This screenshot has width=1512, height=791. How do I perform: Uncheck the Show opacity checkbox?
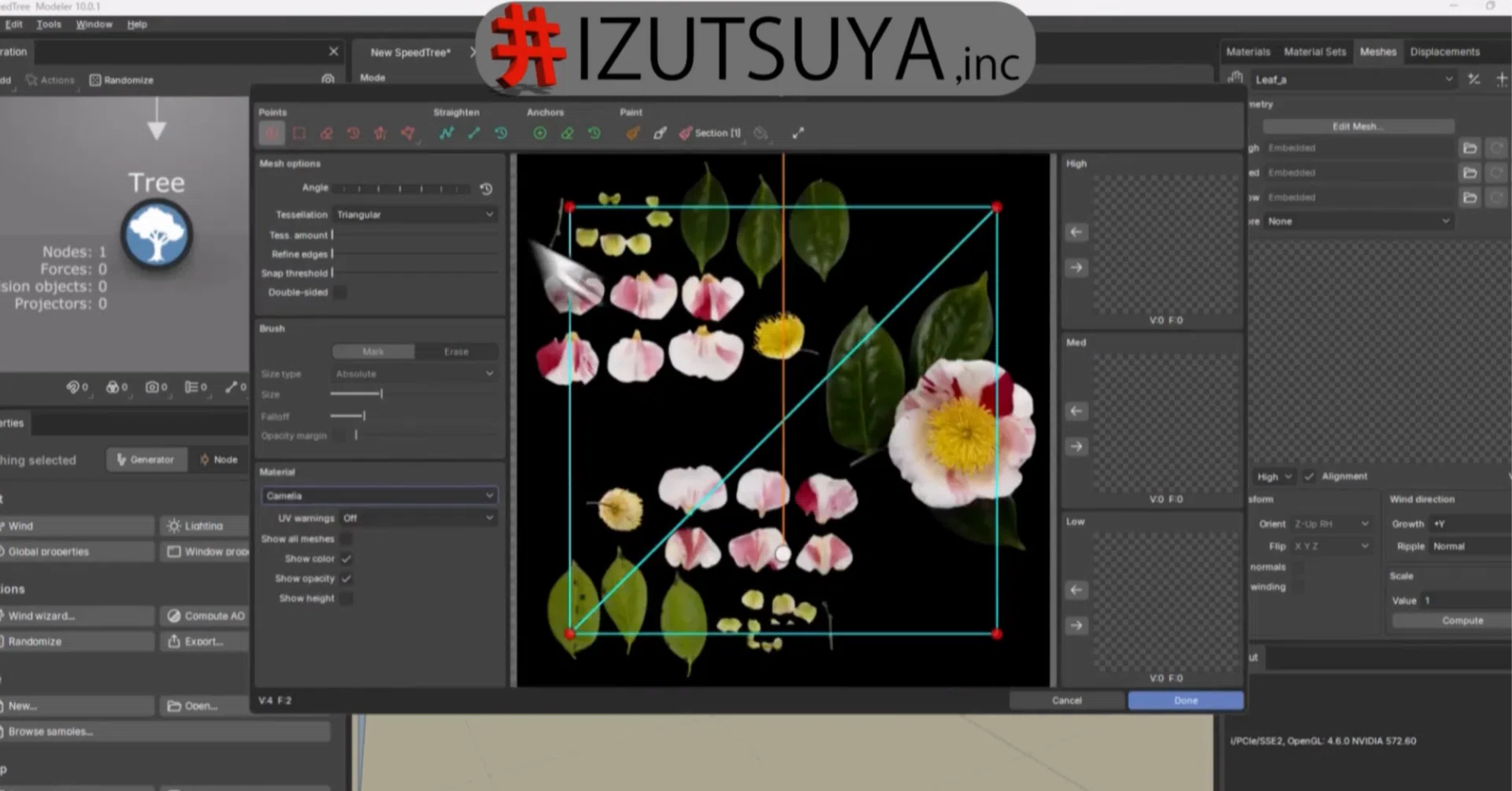coord(346,578)
